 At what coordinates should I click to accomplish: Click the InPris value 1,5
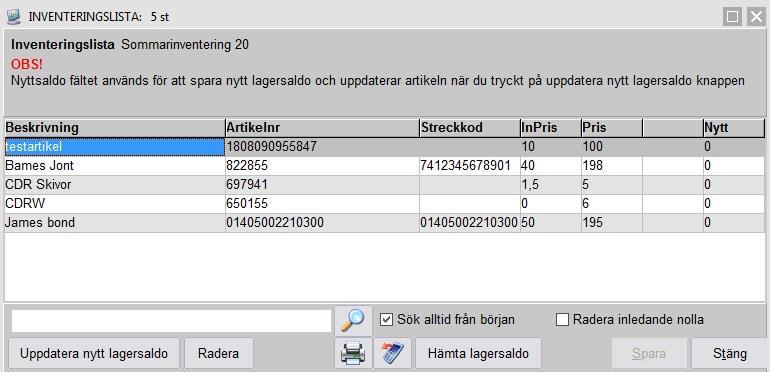(x=530, y=185)
